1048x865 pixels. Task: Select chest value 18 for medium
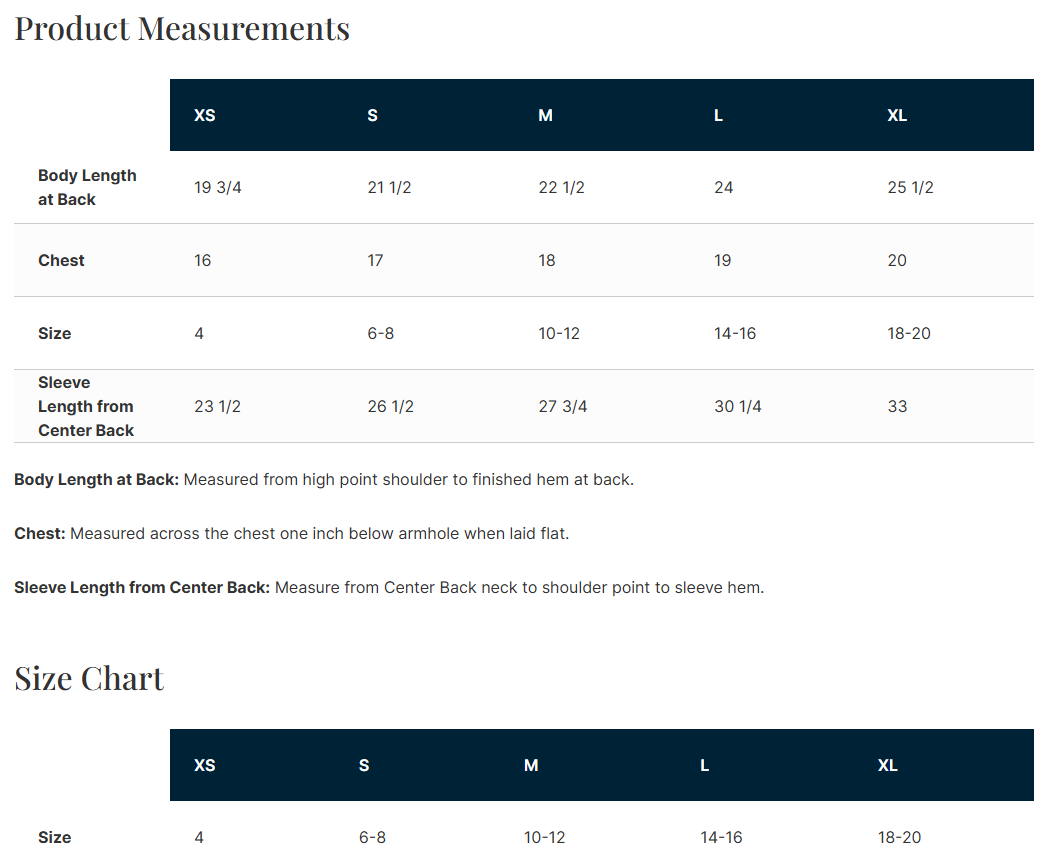(x=547, y=260)
